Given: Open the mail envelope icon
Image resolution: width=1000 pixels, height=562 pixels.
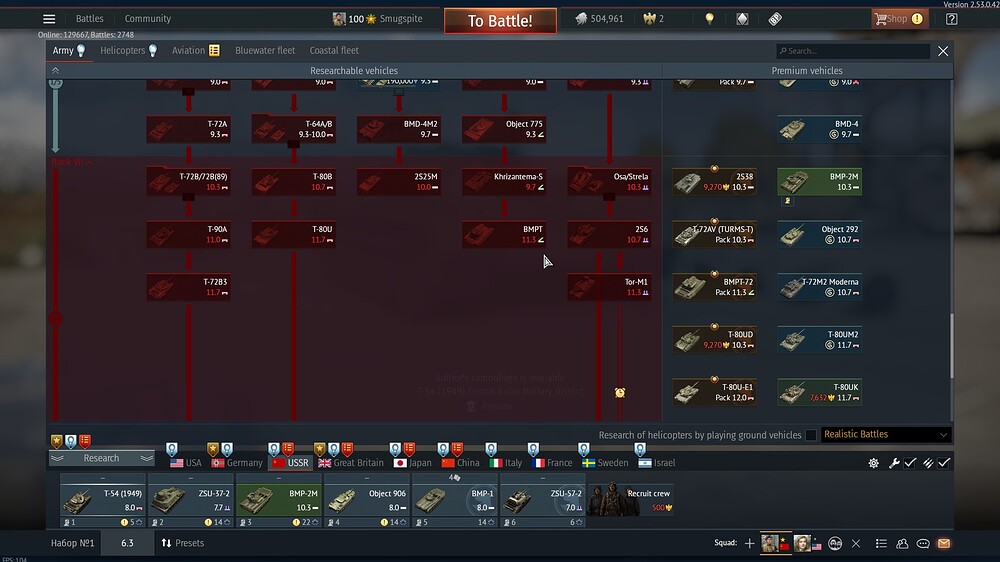Looking at the screenshot, I should click(x=943, y=543).
